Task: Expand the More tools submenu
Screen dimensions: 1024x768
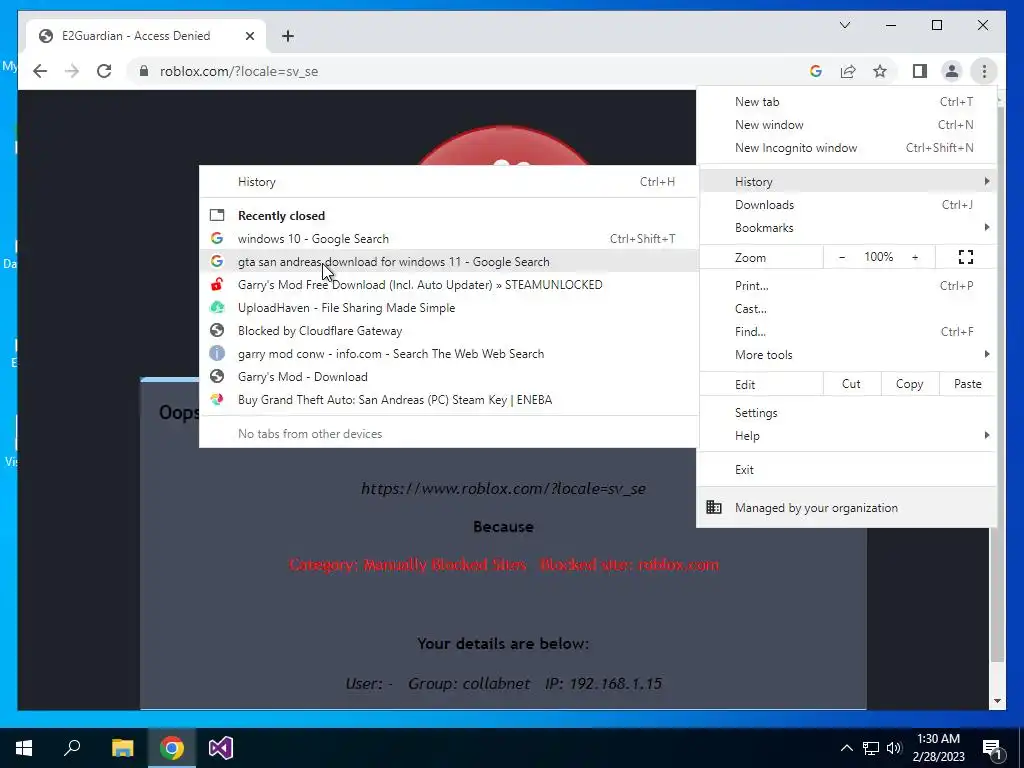Action: tap(847, 355)
